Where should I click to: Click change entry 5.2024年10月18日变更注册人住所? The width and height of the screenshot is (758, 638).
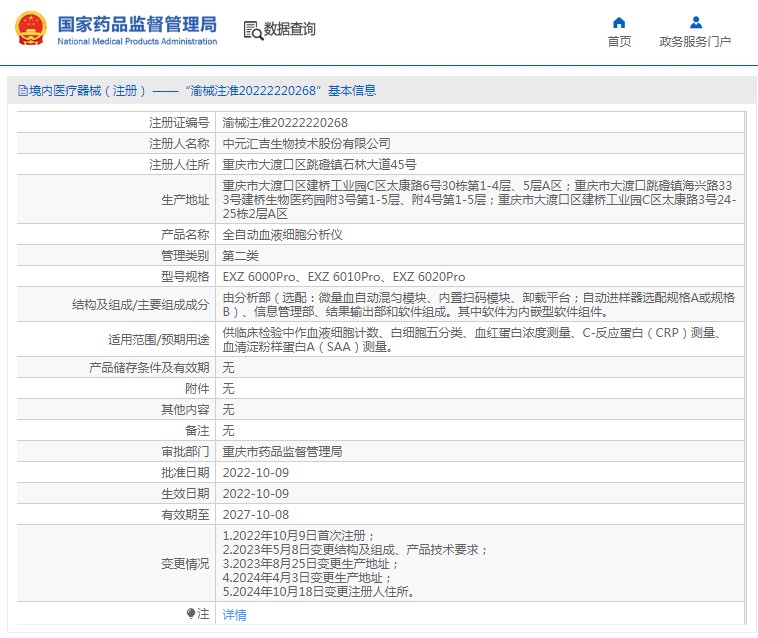point(319,592)
